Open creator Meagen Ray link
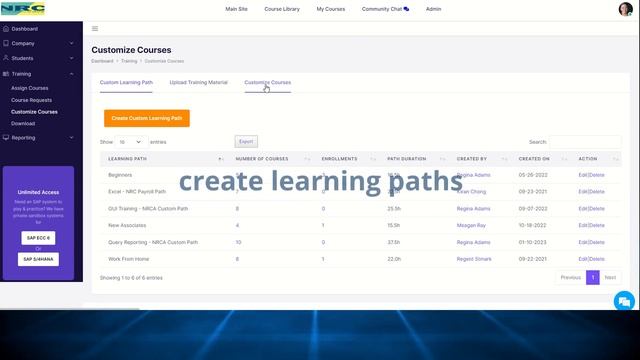The width and height of the screenshot is (640, 360). 471,225
